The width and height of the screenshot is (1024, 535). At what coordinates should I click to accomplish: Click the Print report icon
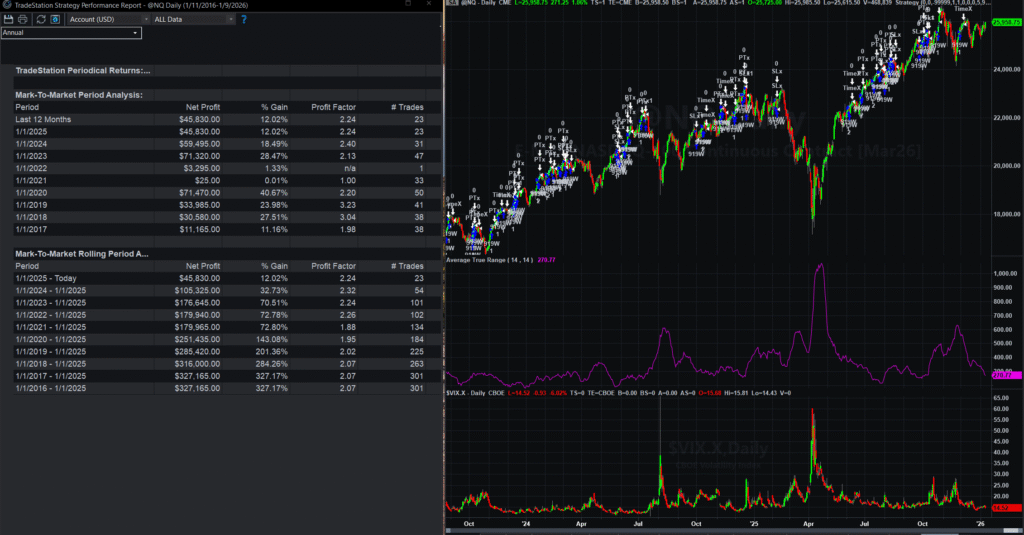pos(23,19)
